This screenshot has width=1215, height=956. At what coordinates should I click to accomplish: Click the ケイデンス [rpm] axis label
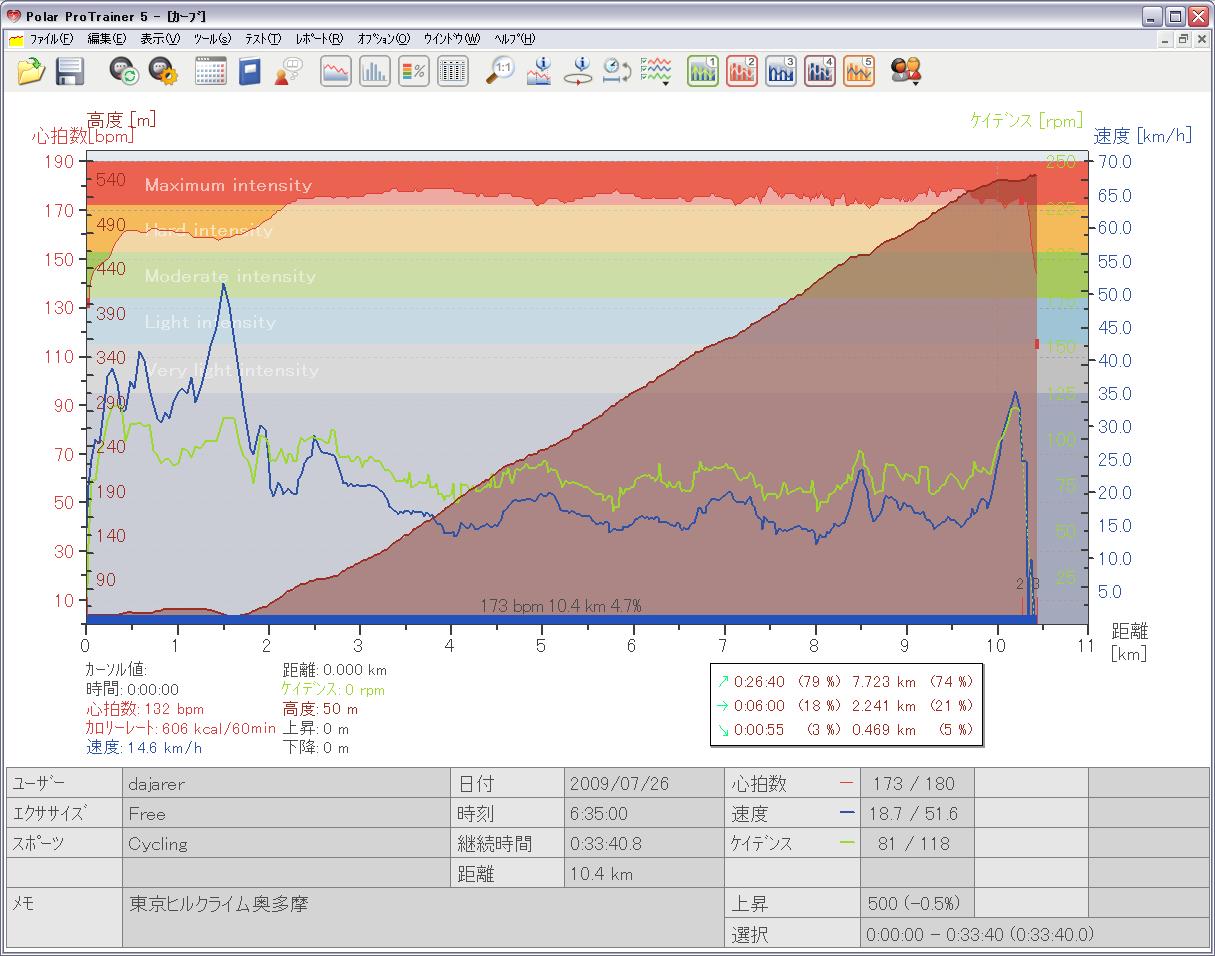(x=1026, y=121)
